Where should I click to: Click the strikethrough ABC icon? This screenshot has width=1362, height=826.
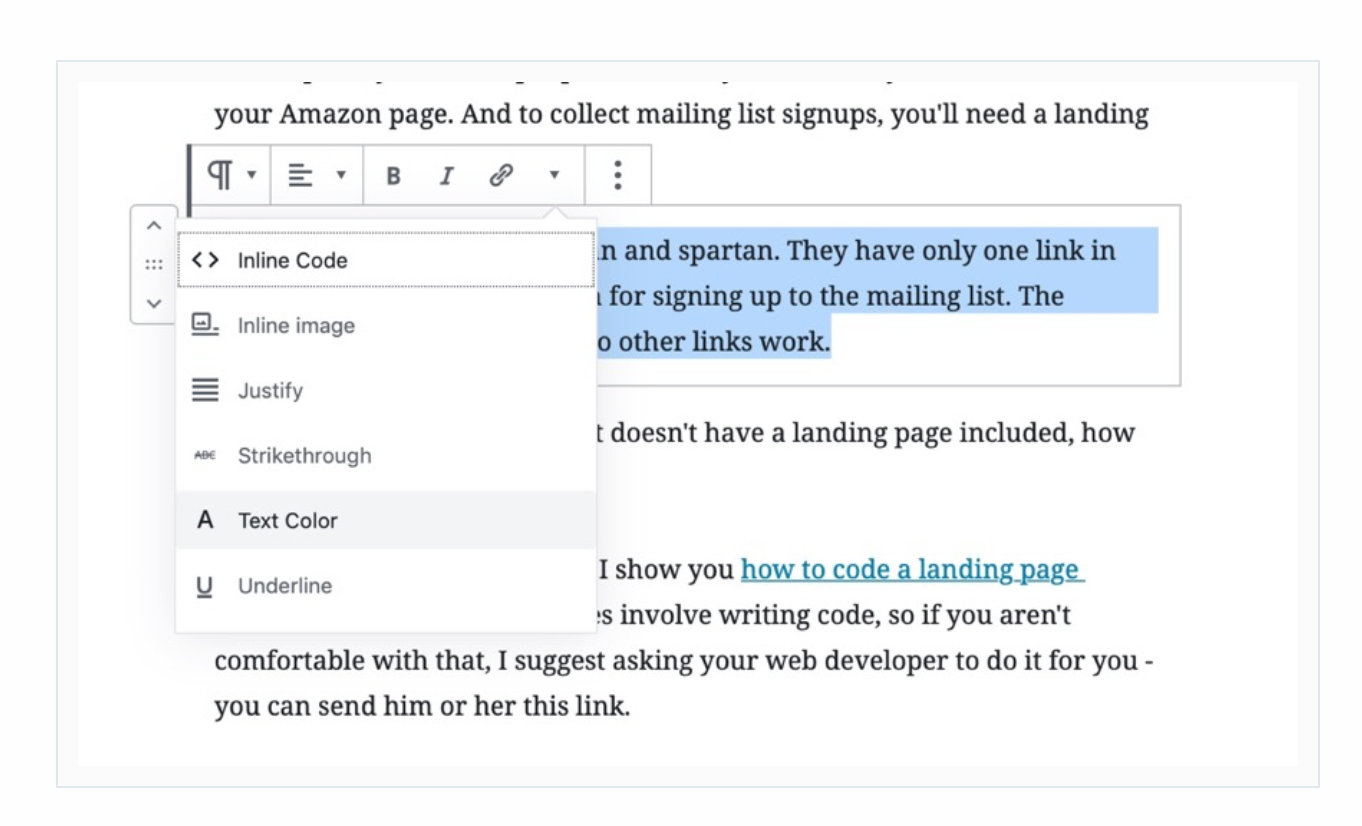click(x=205, y=456)
